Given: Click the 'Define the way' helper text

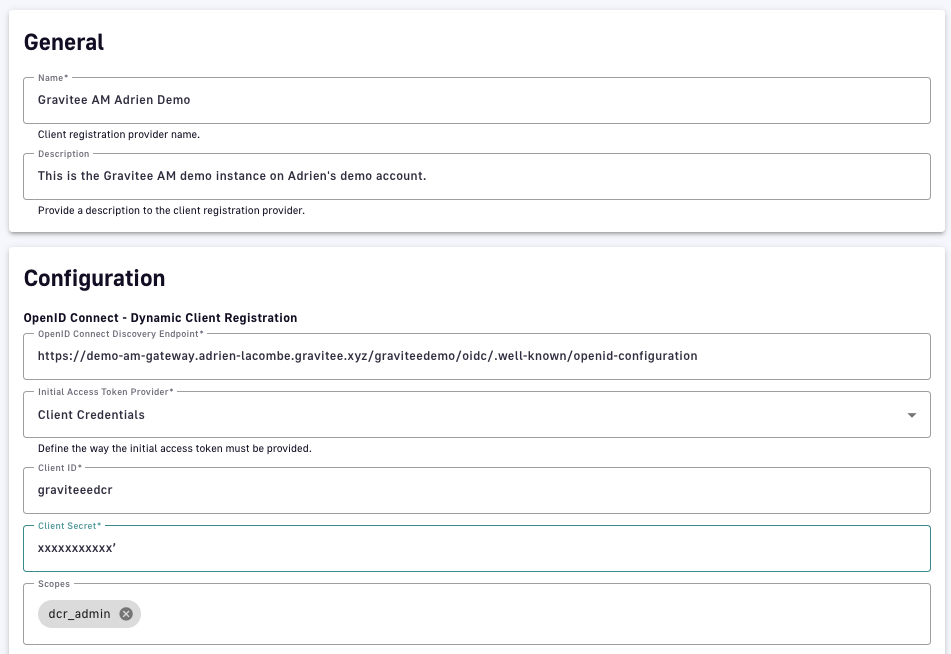Looking at the screenshot, I should [174, 449].
